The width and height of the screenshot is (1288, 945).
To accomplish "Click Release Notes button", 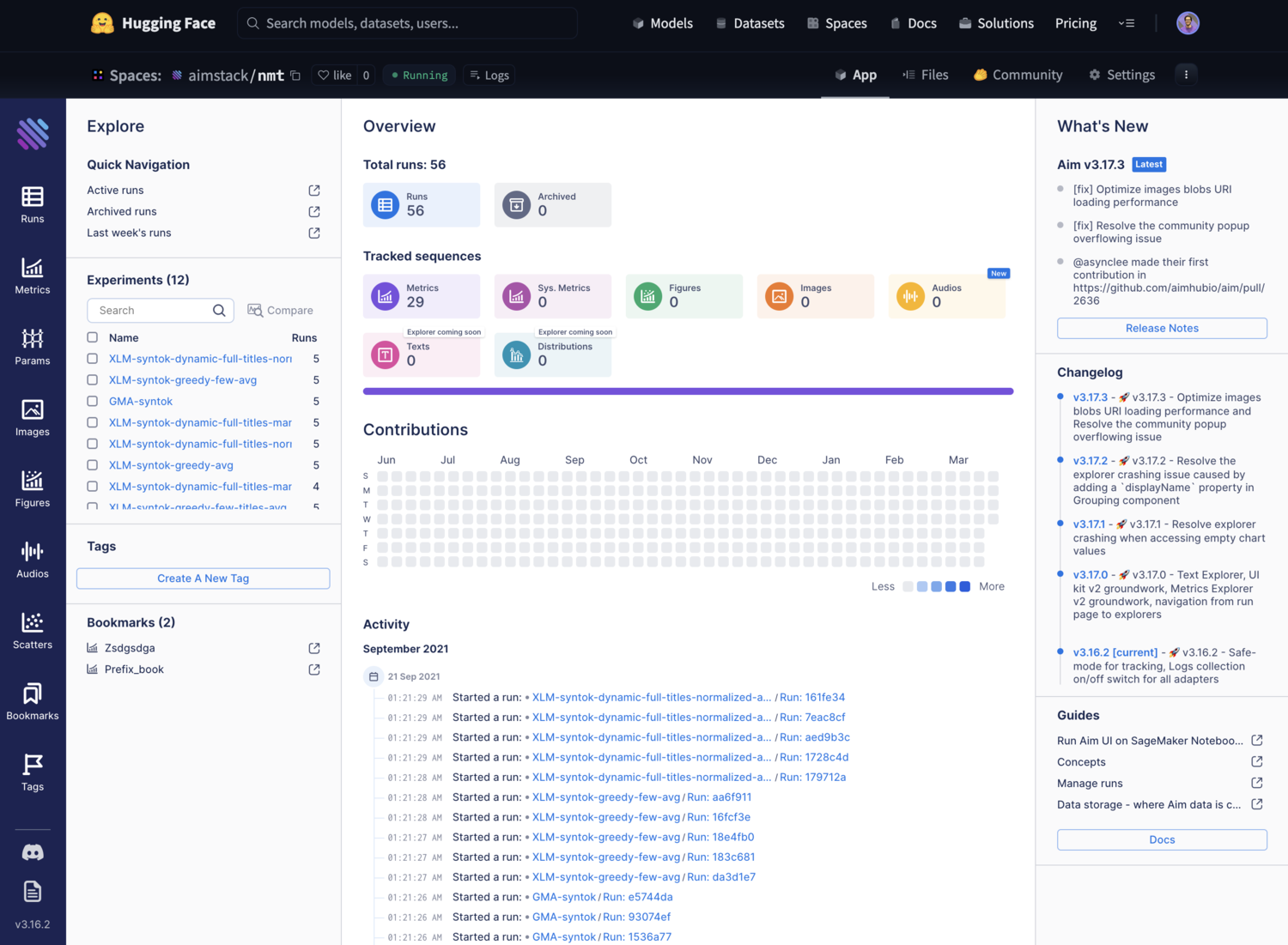I will tap(1162, 328).
